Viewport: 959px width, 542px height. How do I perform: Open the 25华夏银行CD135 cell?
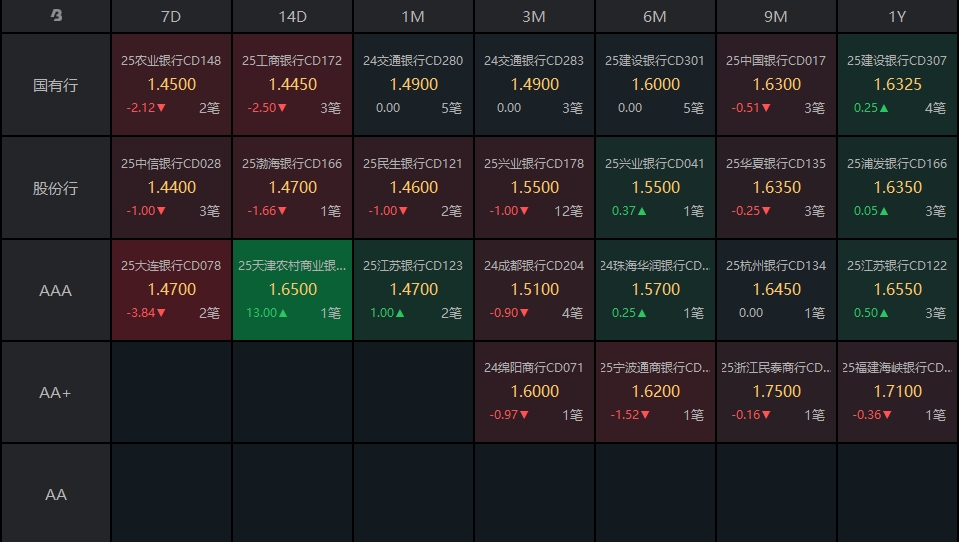[776, 187]
